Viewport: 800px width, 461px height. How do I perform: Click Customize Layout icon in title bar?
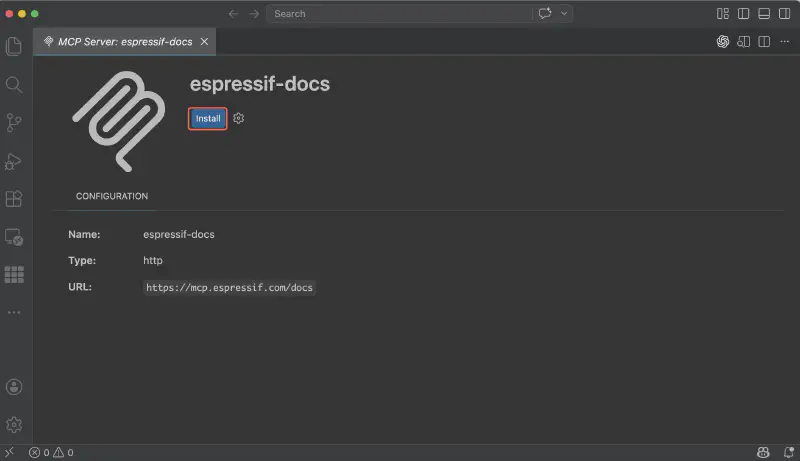722,14
